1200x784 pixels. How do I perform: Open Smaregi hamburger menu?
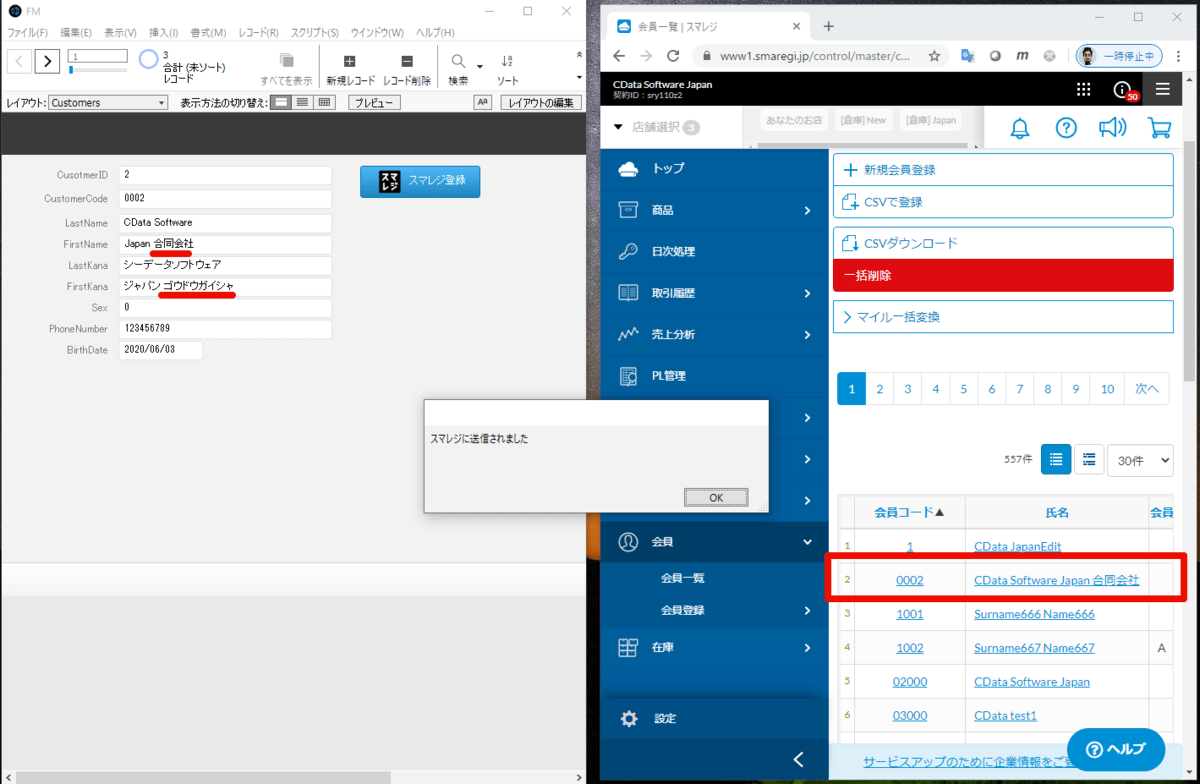1162,89
